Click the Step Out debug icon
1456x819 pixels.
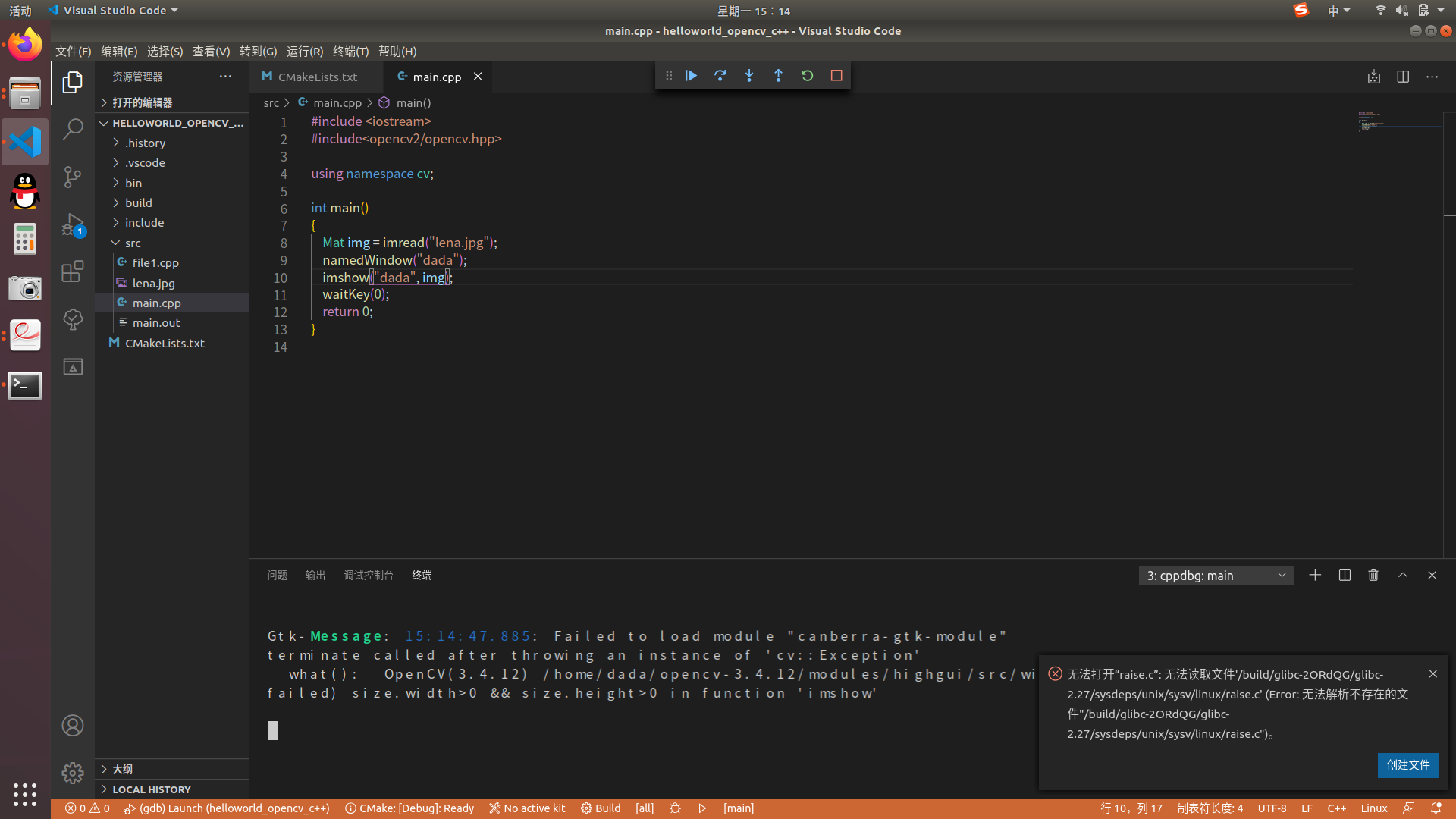pyautogui.click(x=779, y=75)
